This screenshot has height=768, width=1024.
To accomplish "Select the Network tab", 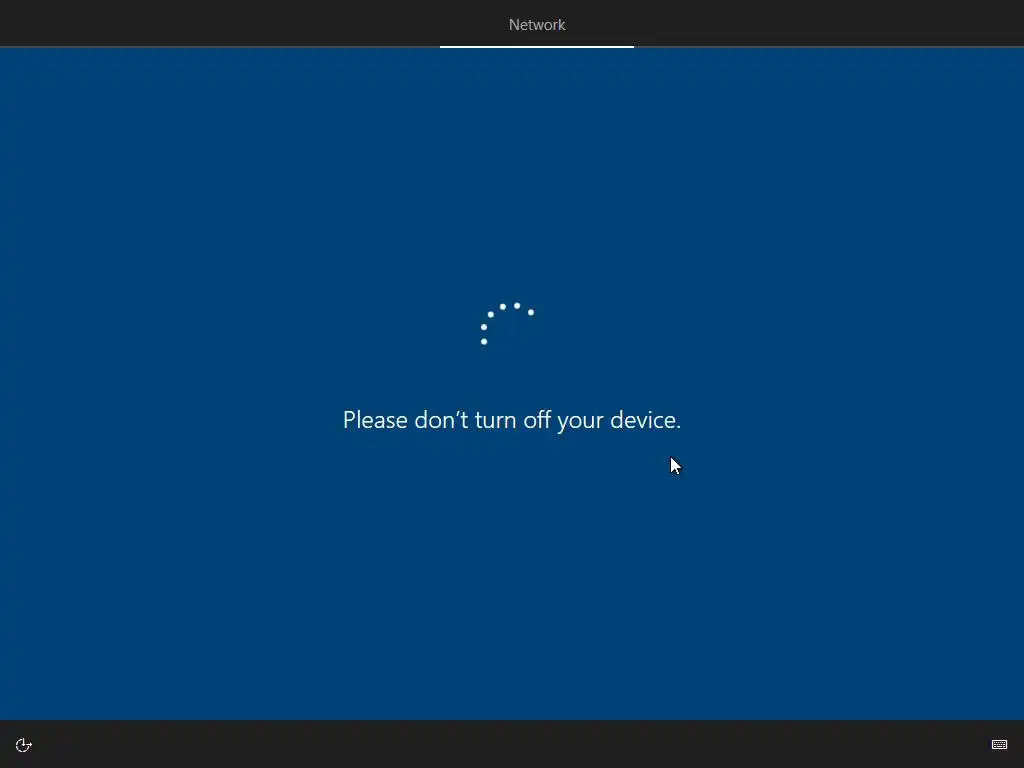I will tap(537, 25).
